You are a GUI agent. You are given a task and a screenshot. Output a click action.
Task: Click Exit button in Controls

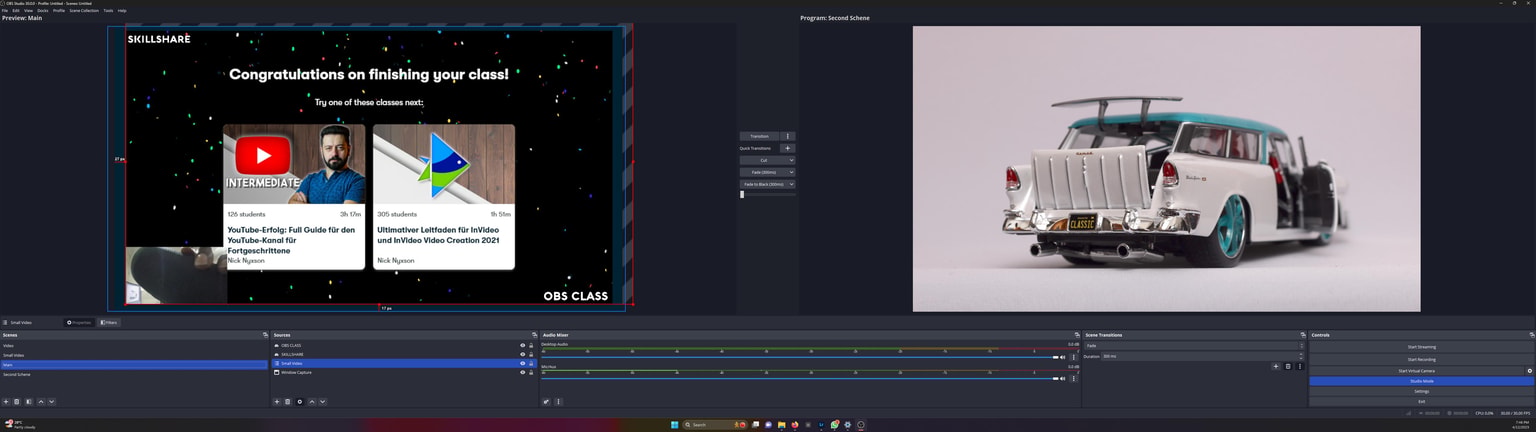[x=1421, y=402]
